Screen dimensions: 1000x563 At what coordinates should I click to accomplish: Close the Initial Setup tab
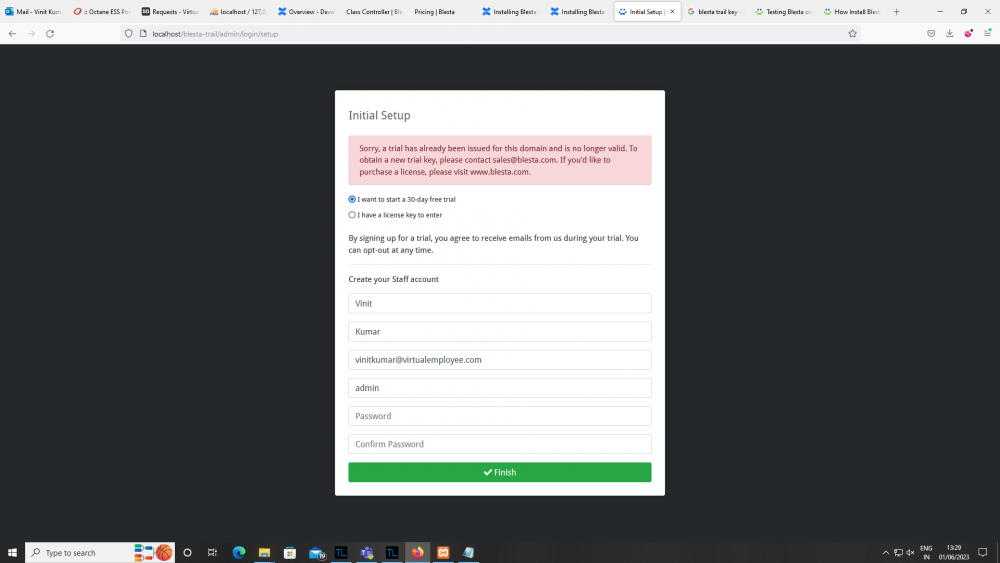672,11
